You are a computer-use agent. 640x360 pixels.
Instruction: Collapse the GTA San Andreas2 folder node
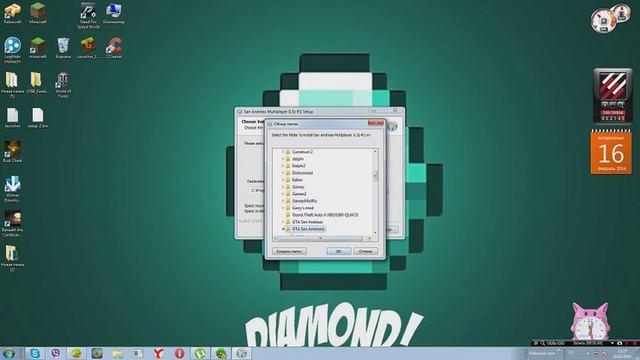(282, 229)
